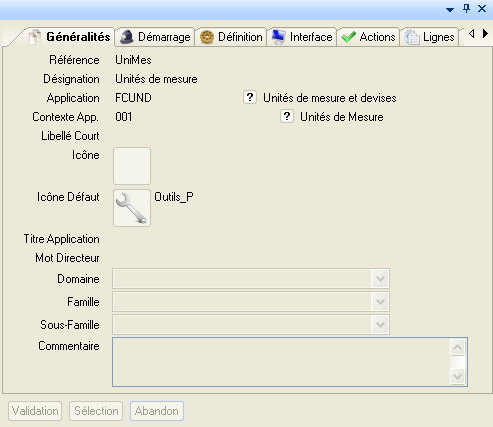Switch to the Démarrage tab
The width and height of the screenshot is (493, 427).
click(x=155, y=37)
